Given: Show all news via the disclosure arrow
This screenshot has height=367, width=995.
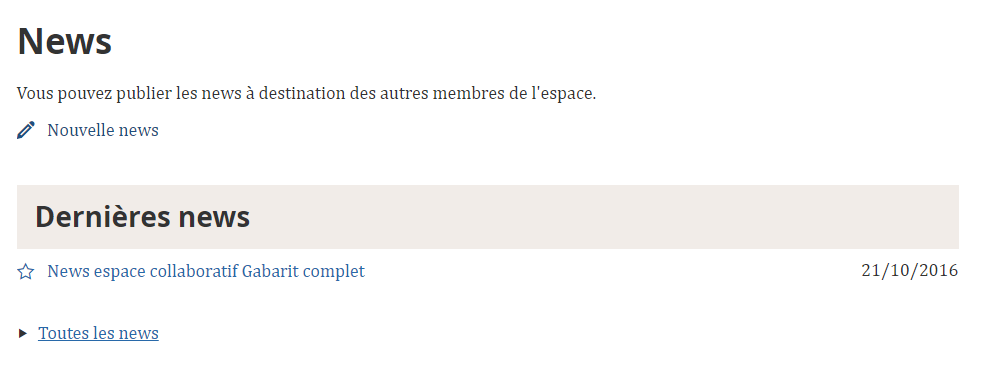Looking at the screenshot, I should tap(23, 333).
